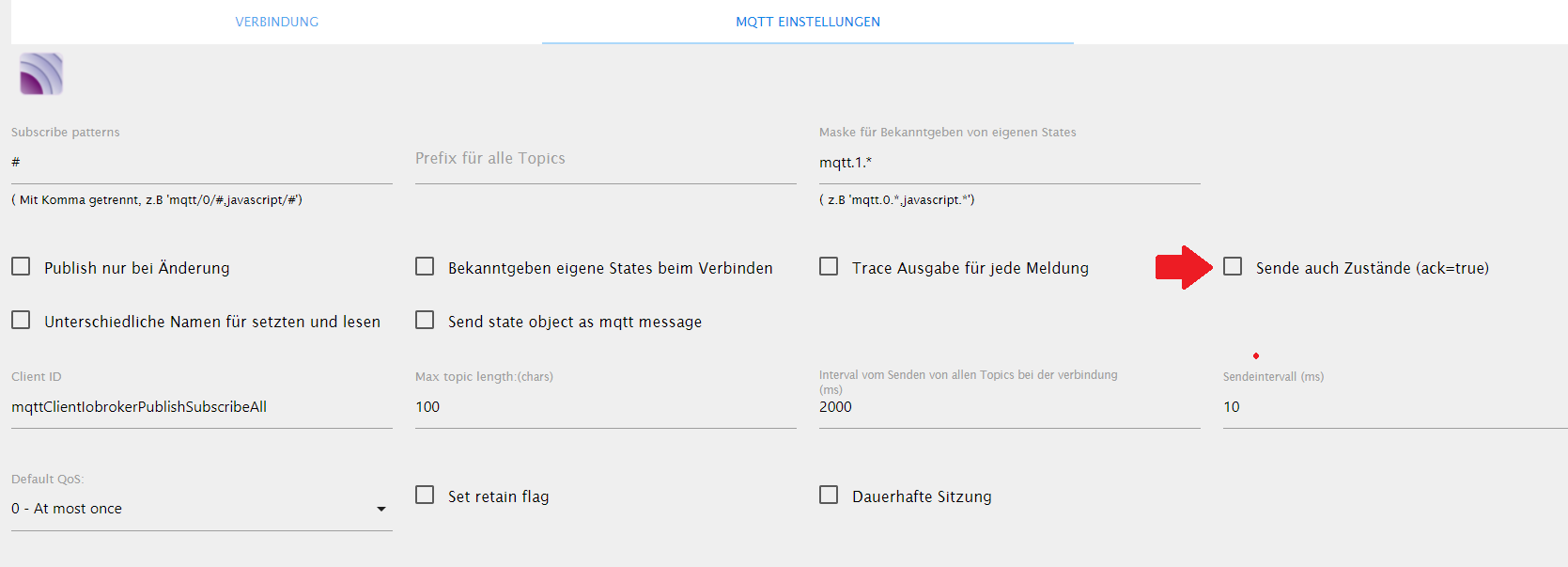Enable Send state object as mqtt message
The height and width of the screenshot is (567, 1568).
425,321
